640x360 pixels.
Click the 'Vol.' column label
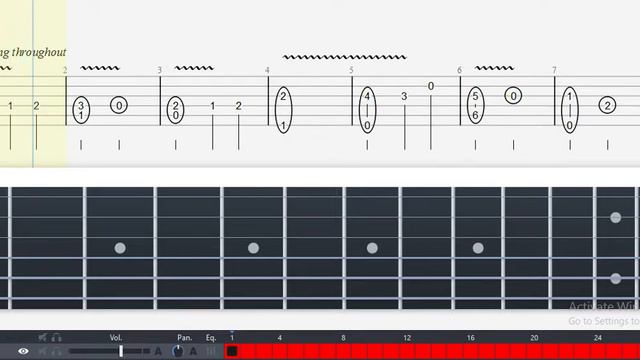tap(116, 338)
